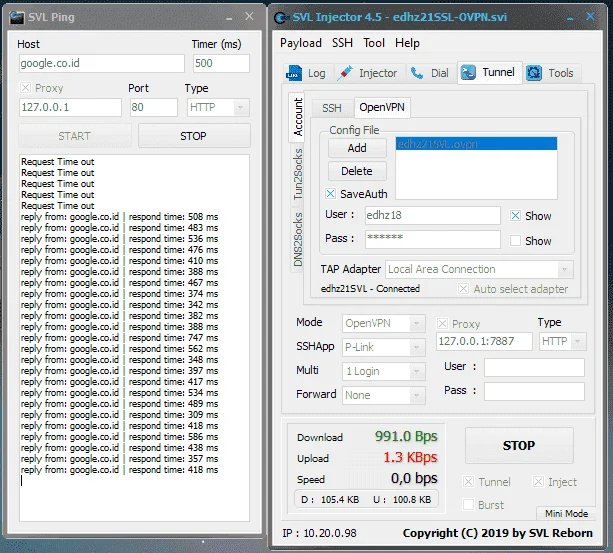The image size is (613, 553).
Task: Select edhz21SVL.ovpn in config list
Action: (477, 144)
